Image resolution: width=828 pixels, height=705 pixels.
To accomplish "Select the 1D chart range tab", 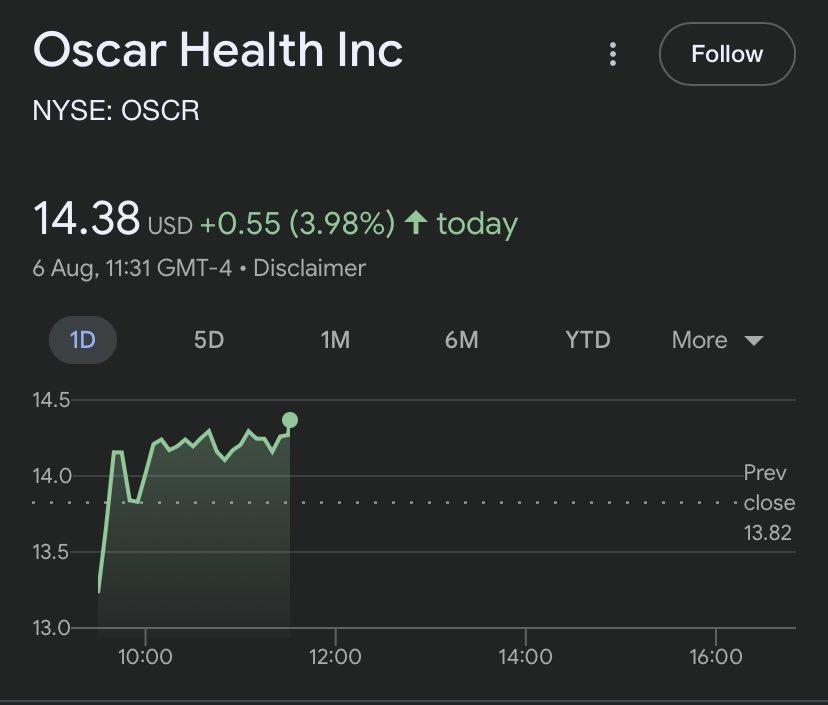I will click(x=83, y=340).
